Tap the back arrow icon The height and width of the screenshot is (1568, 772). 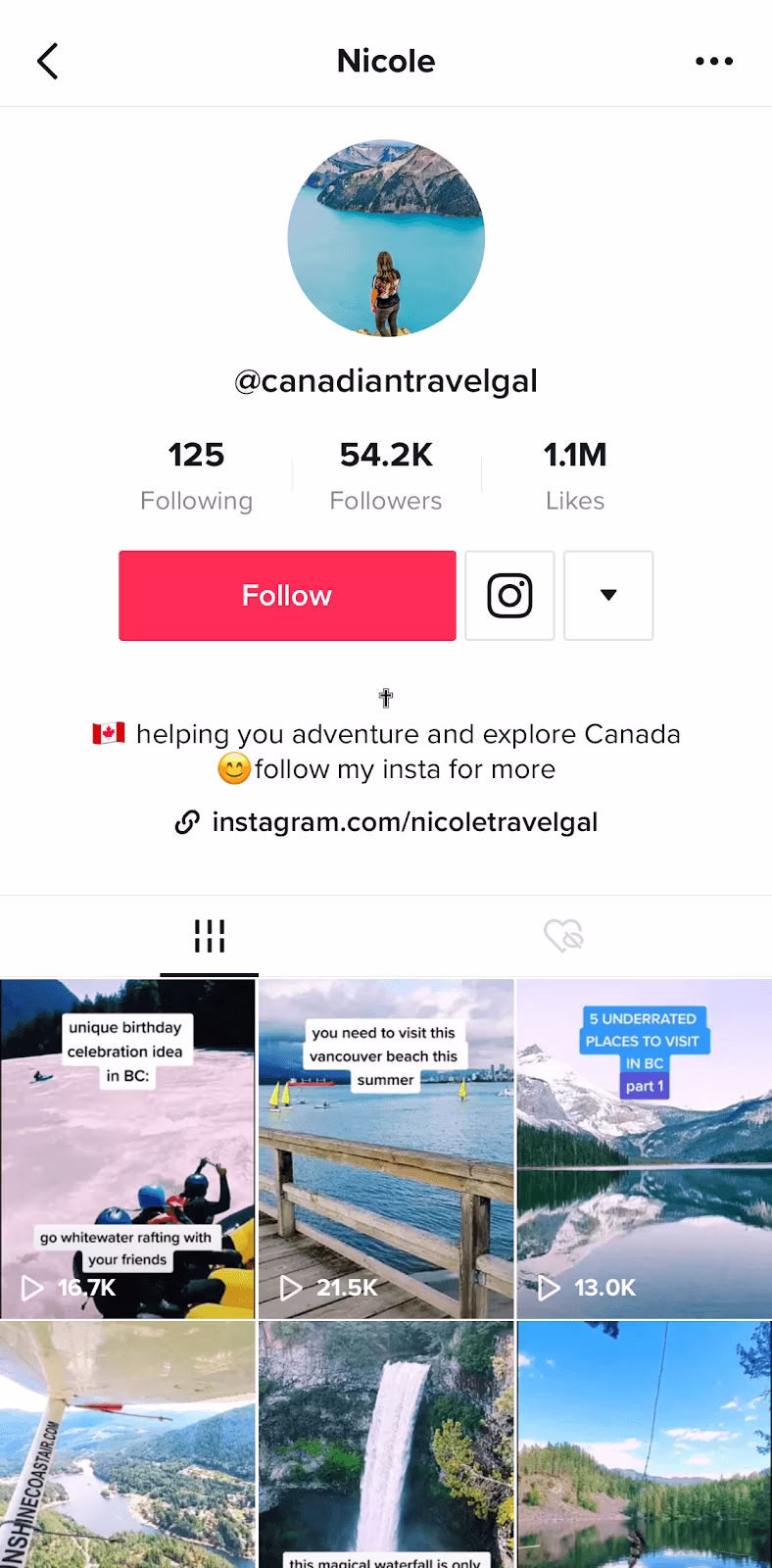(48, 61)
